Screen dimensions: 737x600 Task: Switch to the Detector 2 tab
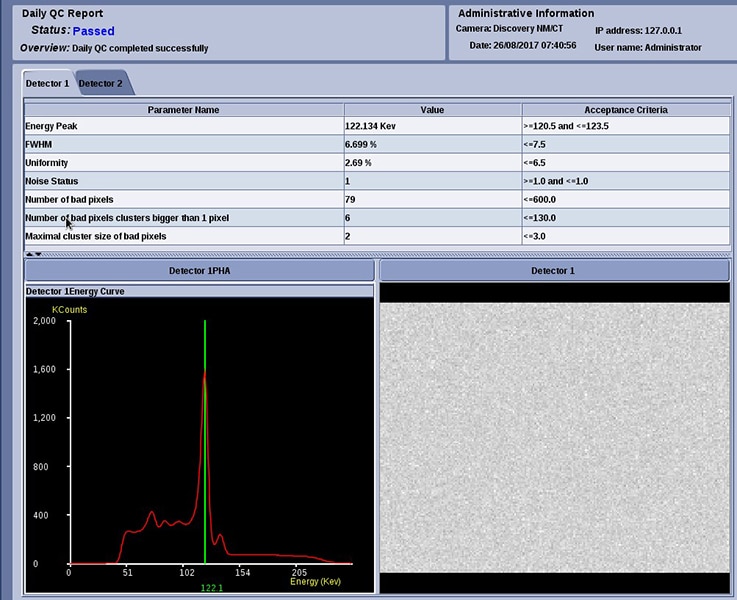point(100,84)
